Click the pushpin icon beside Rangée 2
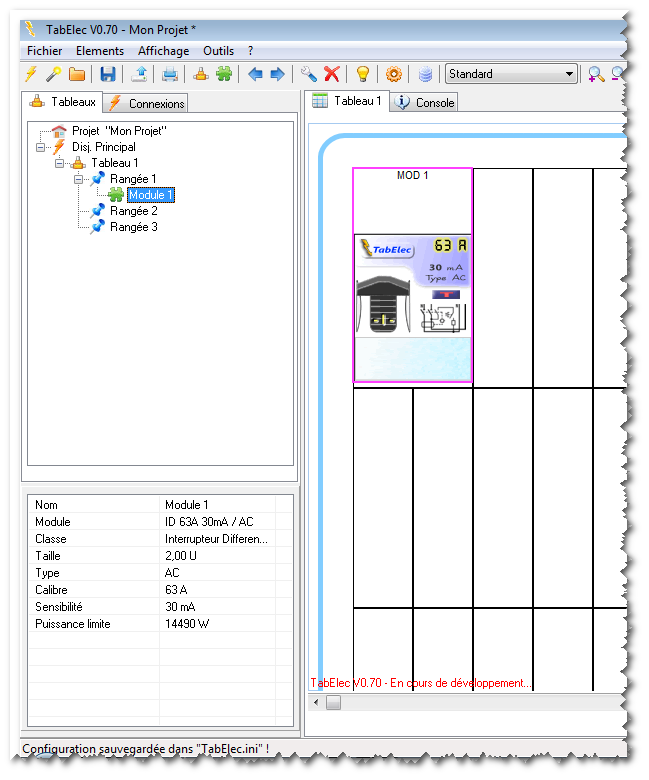The height and width of the screenshot is (780, 649). click(97, 210)
